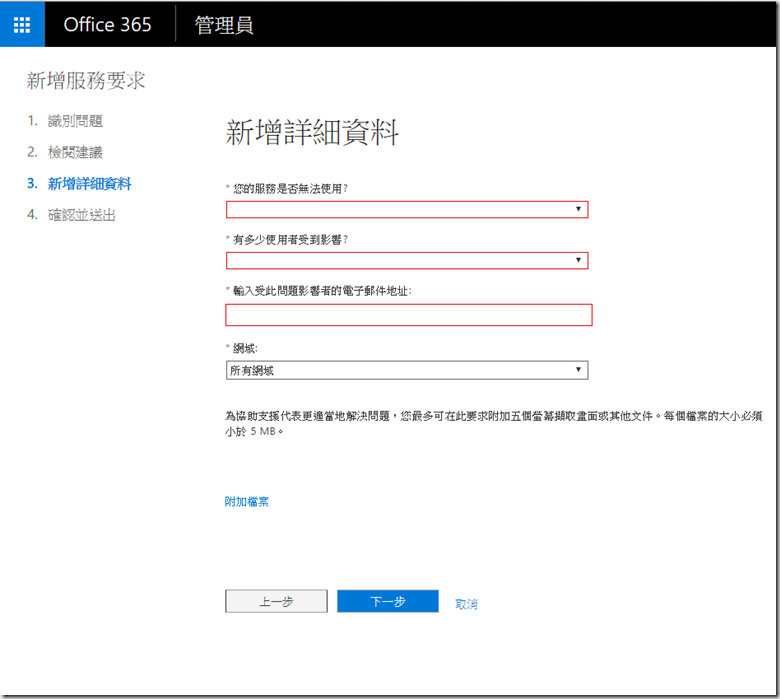Click the Office 365 header title
780x699 pixels.
point(107,25)
